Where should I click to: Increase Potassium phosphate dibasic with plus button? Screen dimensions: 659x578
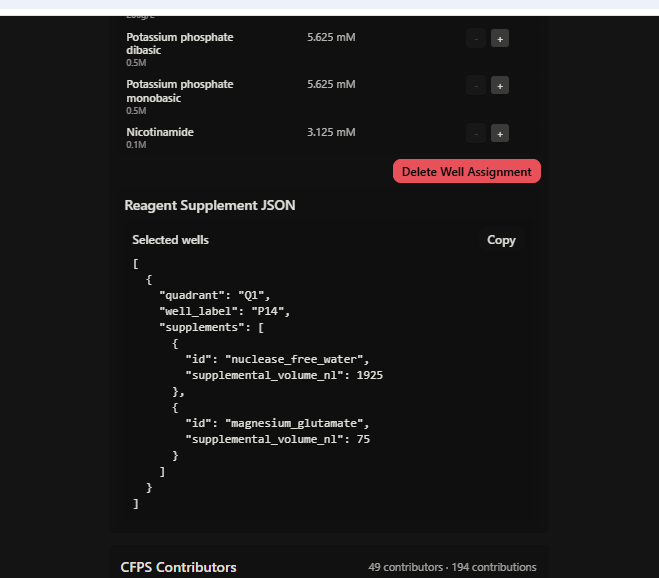point(500,39)
